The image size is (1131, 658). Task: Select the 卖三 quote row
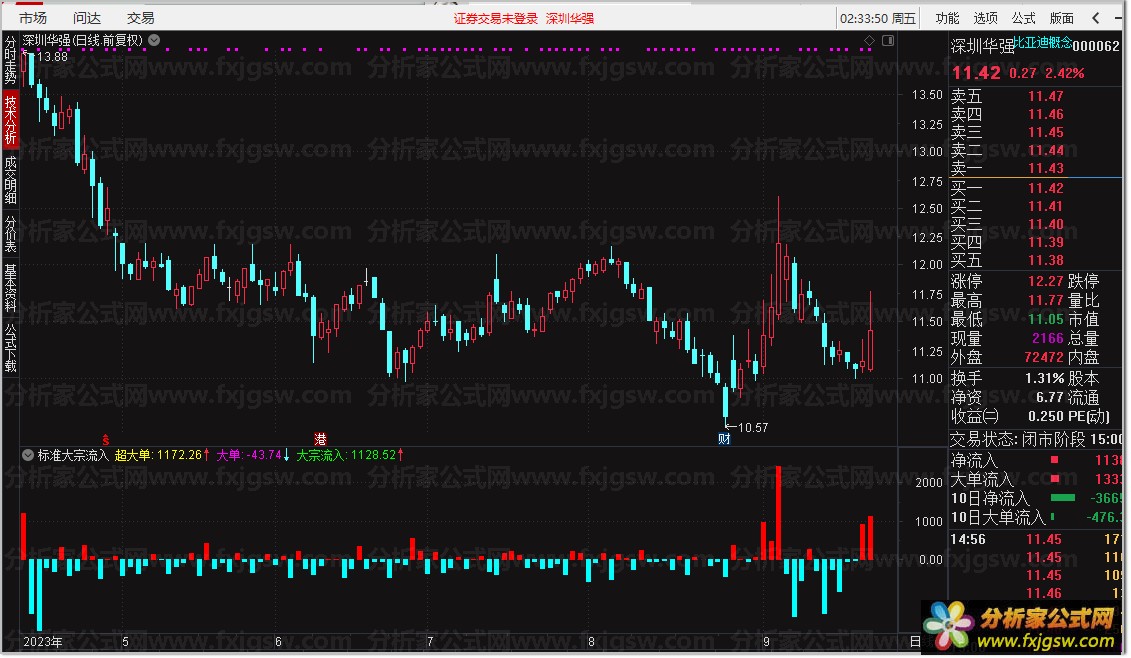pyautogui.click(x=1035, y=132)
